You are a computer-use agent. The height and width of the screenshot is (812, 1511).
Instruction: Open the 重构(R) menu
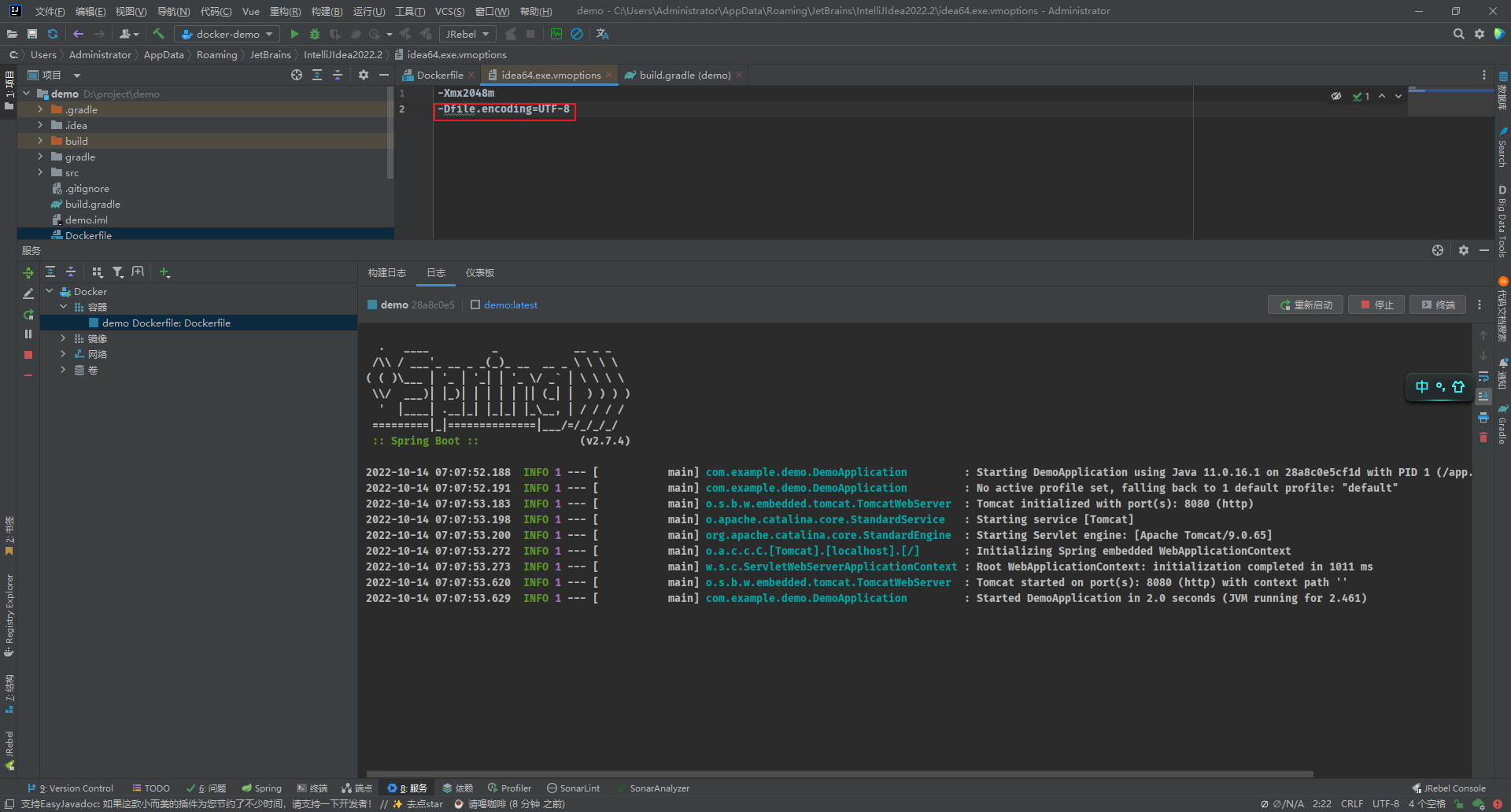point(285,11)
